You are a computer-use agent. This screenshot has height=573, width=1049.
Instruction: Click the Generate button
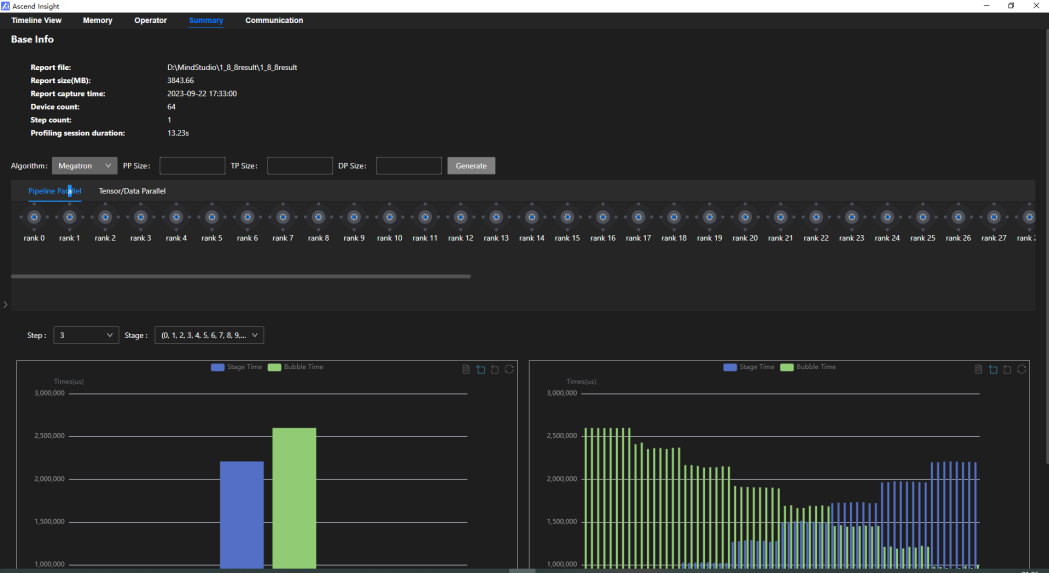click(x=471, y=166)
